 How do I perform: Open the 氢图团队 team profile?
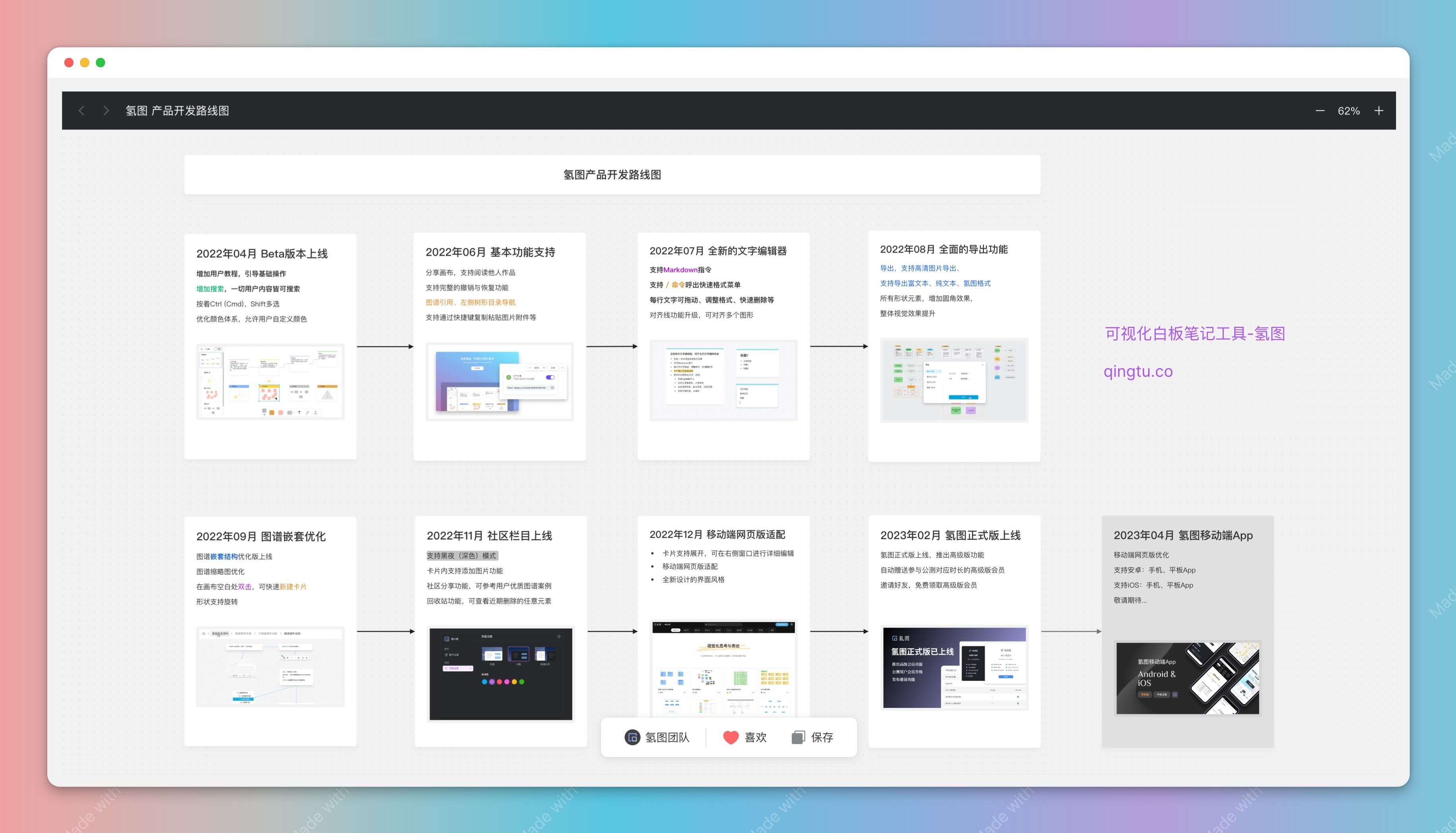tap(657, 737)
